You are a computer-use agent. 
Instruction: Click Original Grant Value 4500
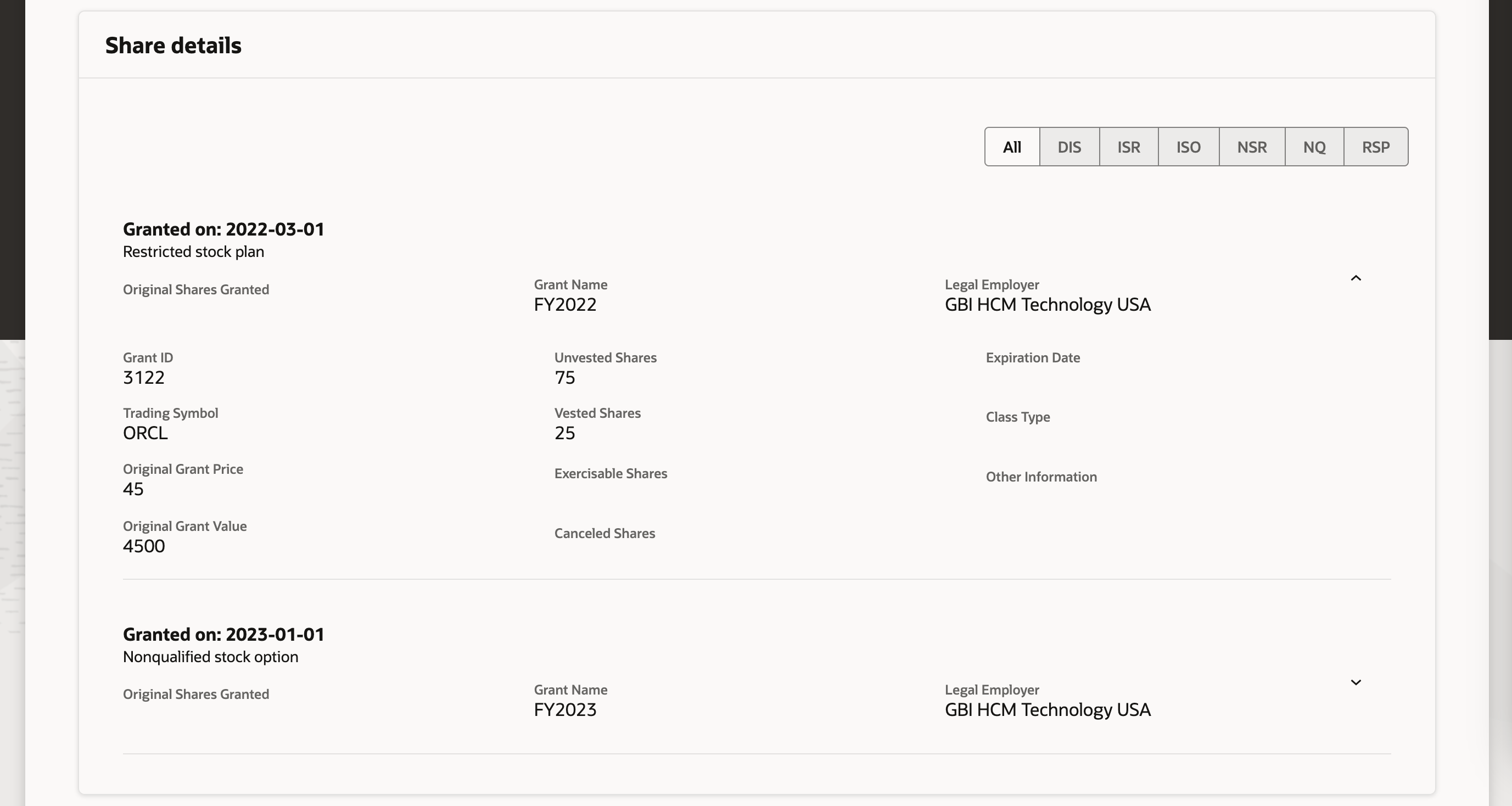(x=144, y=546)
